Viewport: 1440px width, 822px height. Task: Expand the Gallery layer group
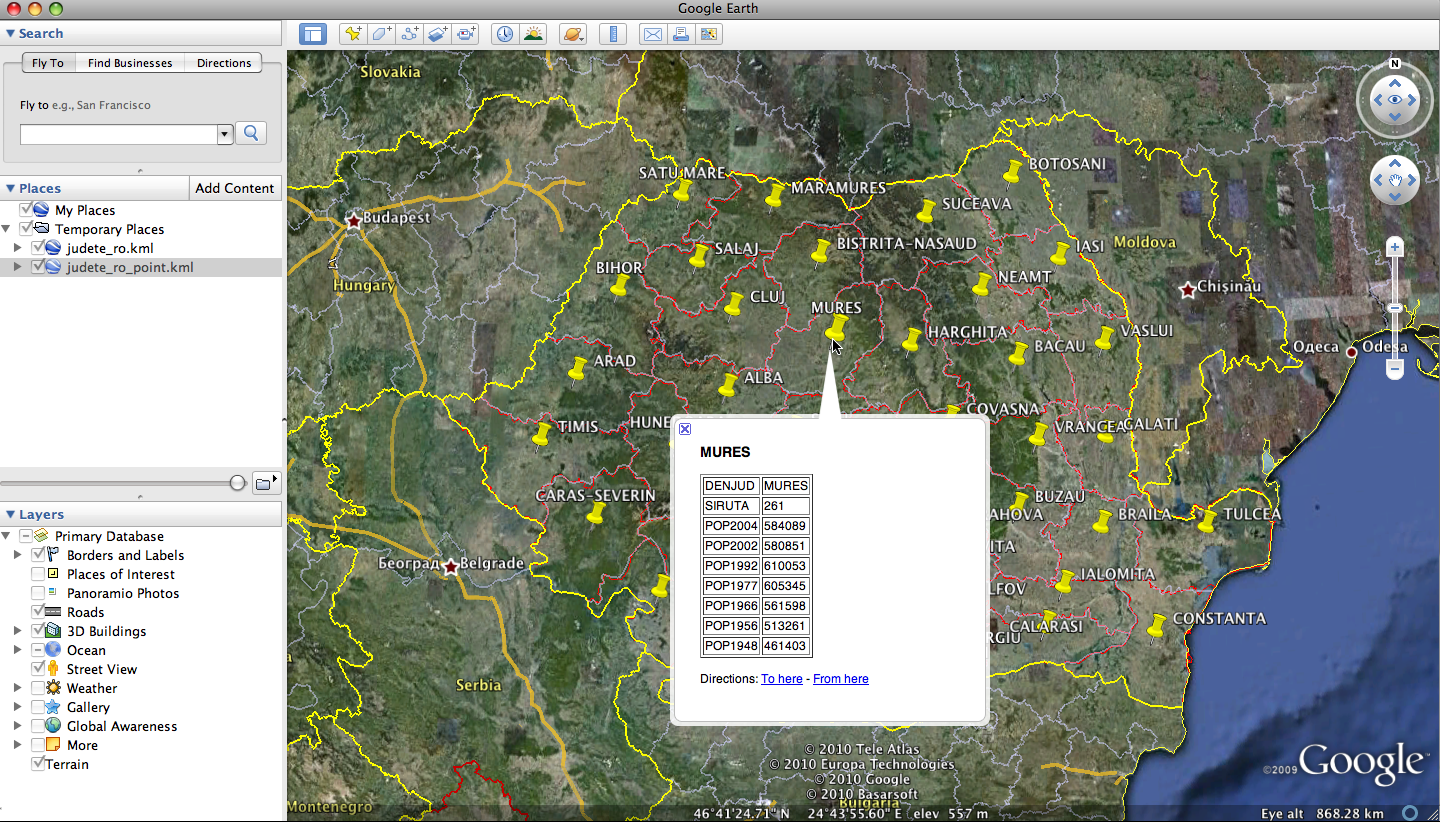coord(17,707)
